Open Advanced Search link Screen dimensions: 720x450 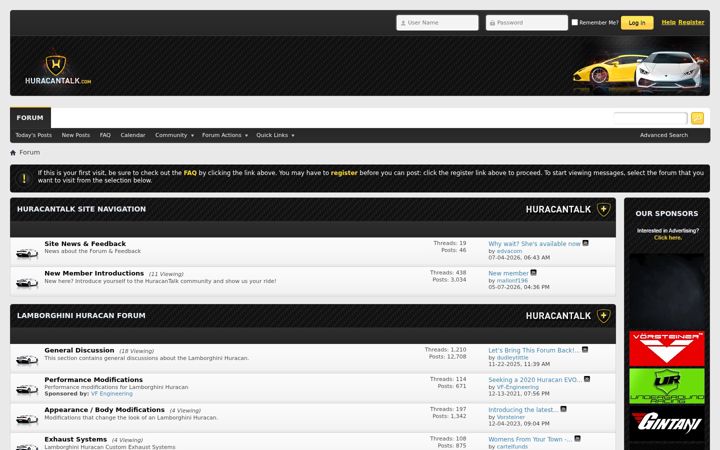coord(664,135)
